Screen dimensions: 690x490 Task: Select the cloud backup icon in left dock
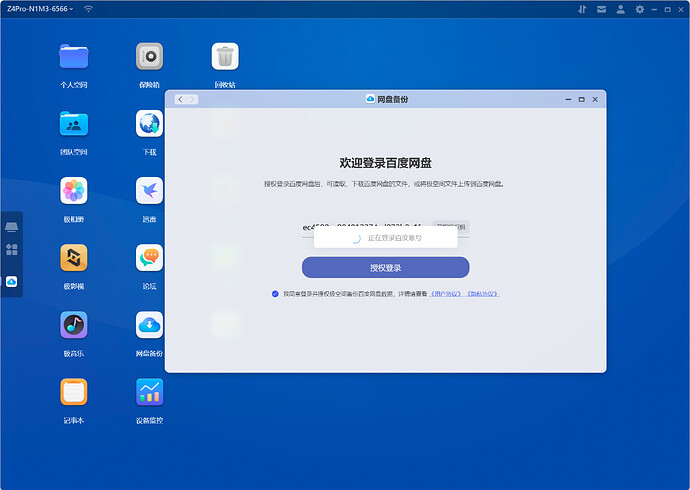[x=12, y=282]
